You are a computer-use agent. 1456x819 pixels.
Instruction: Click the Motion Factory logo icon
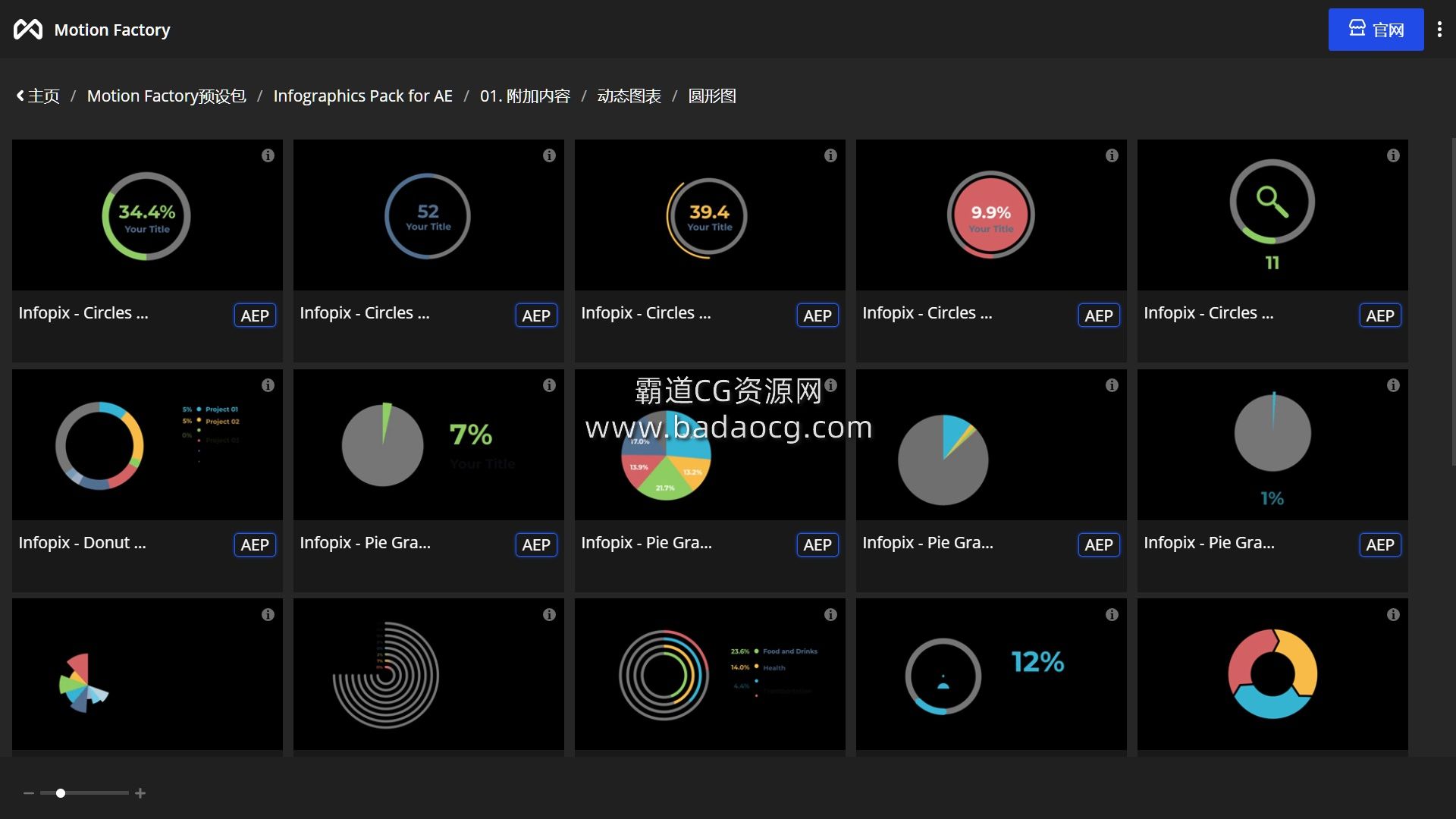28,30
